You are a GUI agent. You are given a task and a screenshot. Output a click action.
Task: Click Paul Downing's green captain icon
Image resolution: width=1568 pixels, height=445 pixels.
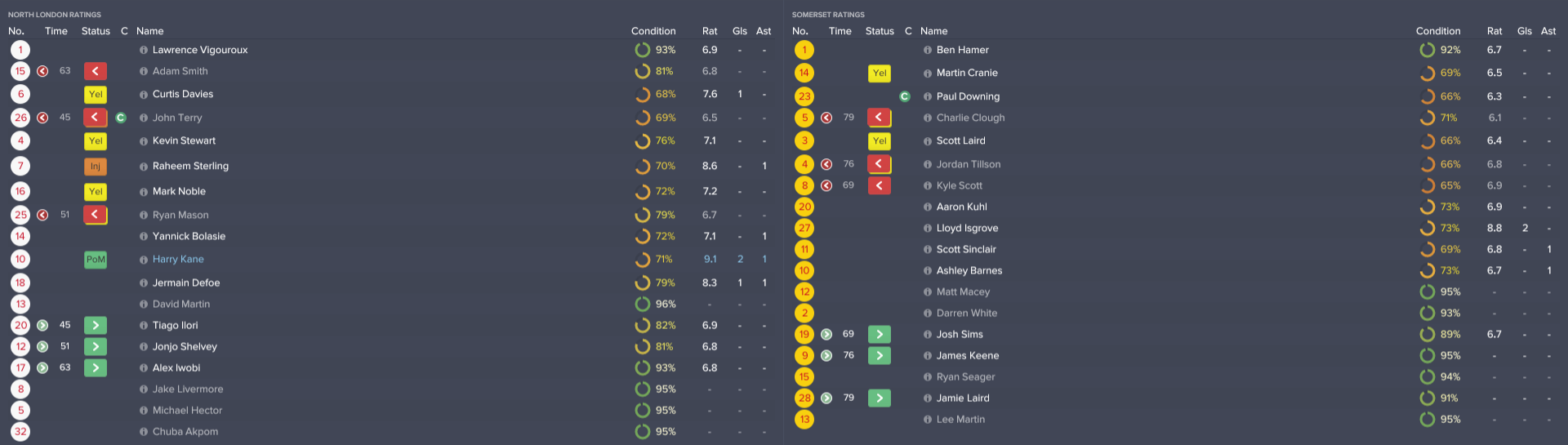click(x=905, y=96)
